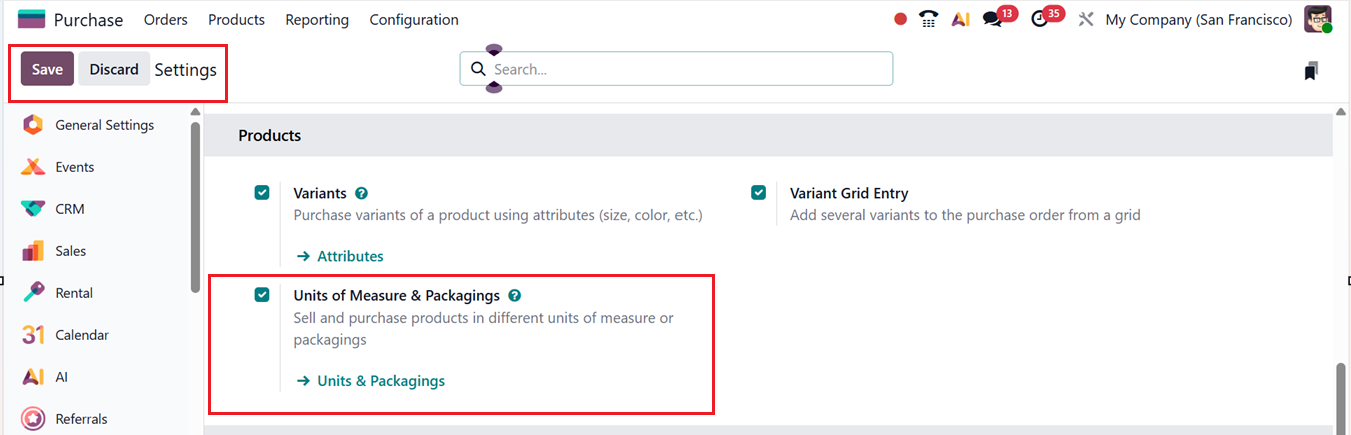The width and height of the screenshot is (1351, 435).
Task: Follow the Units & Packagings link
Action: [x=380, y=381]
